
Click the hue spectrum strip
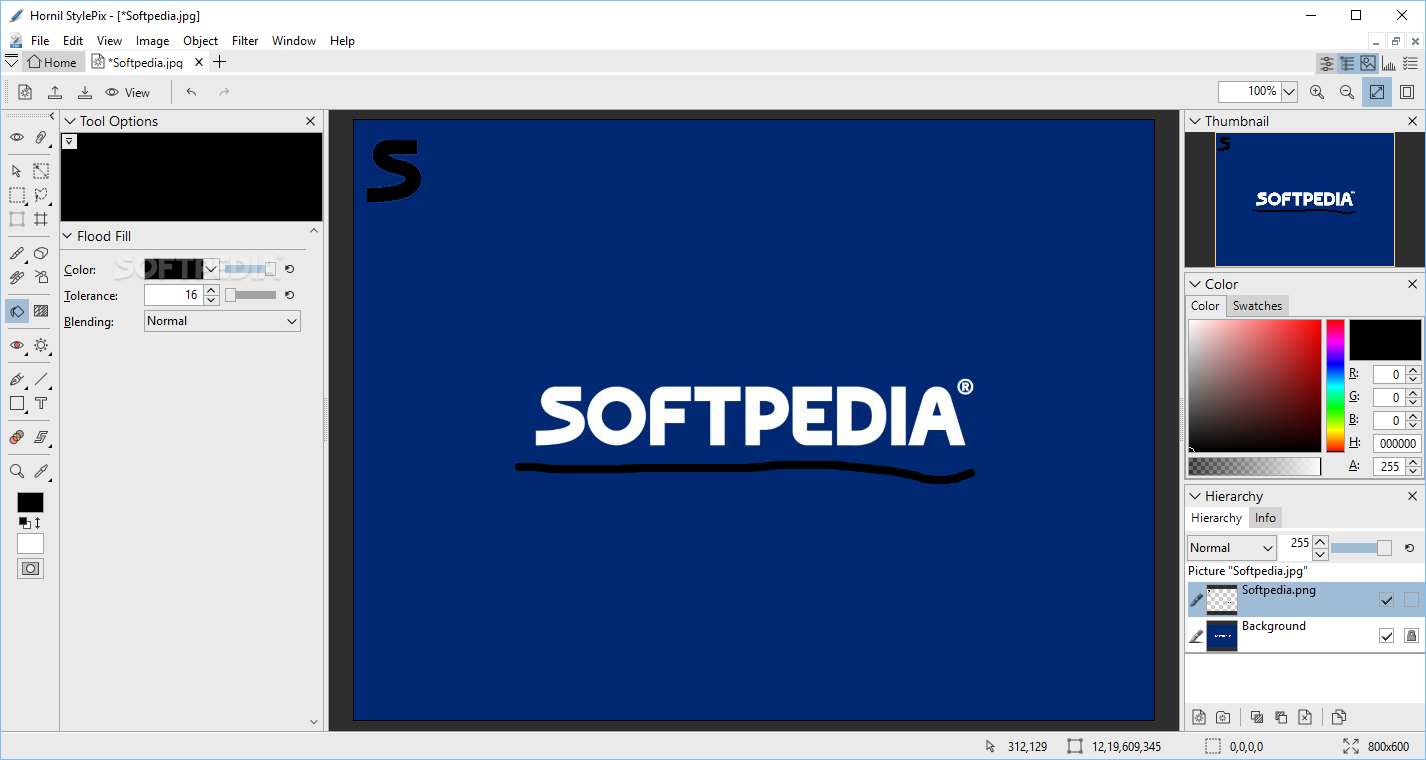1335,386
